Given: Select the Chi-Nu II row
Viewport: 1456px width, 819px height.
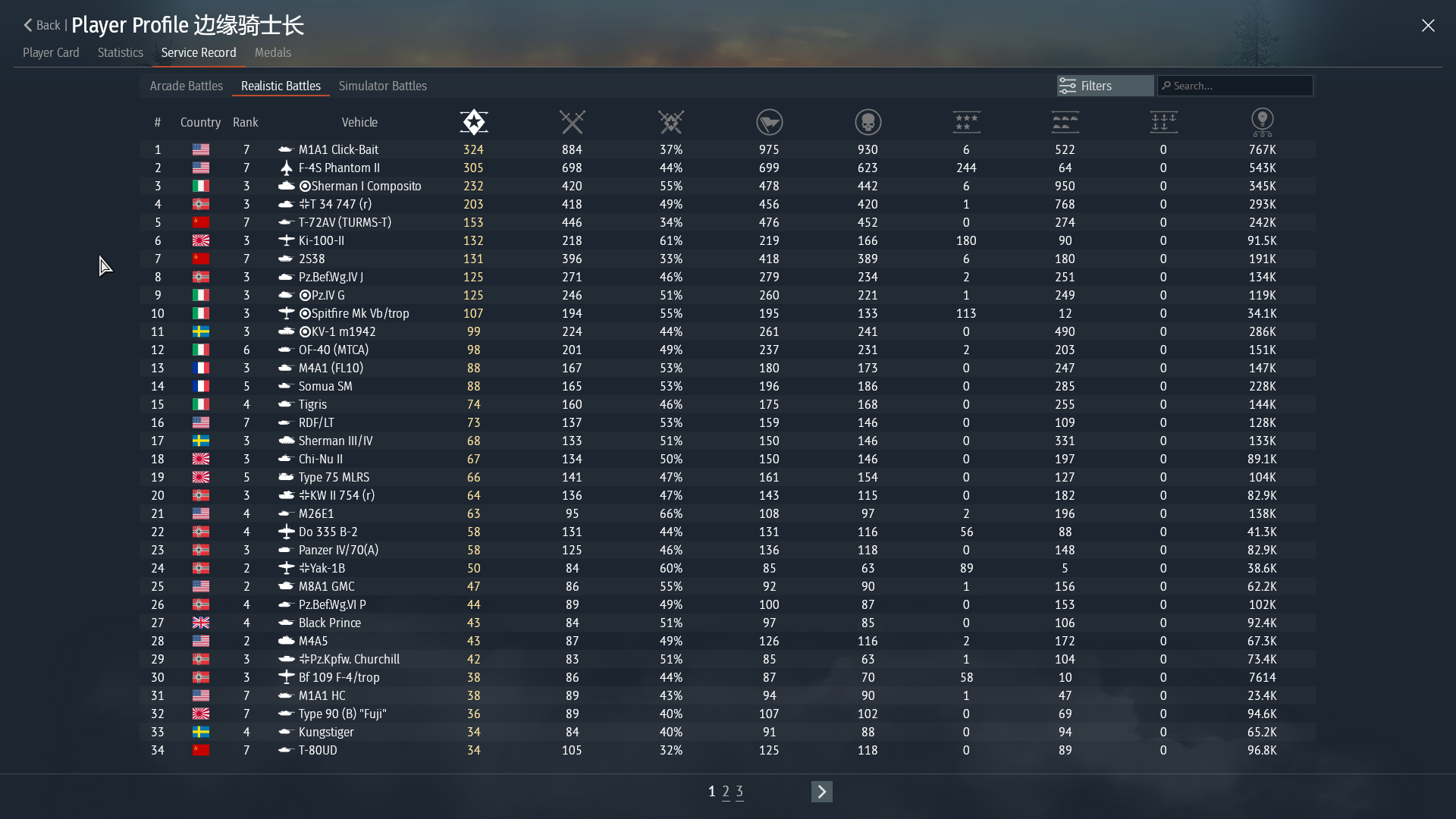Looking at the screenshot, I should (728, 459).
